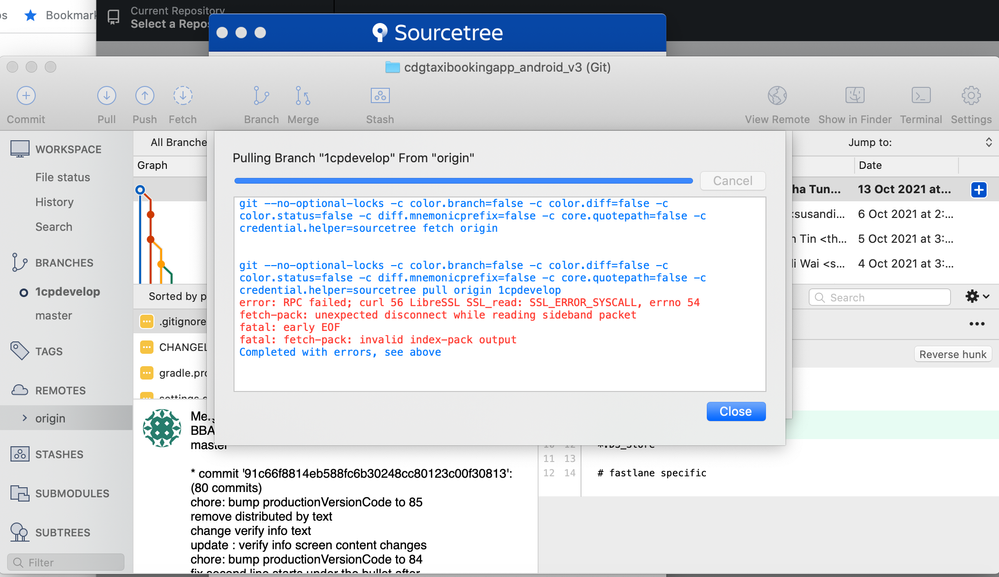Click the pull progress bar
The image size is (999, 577).
(x=463, y=181)
